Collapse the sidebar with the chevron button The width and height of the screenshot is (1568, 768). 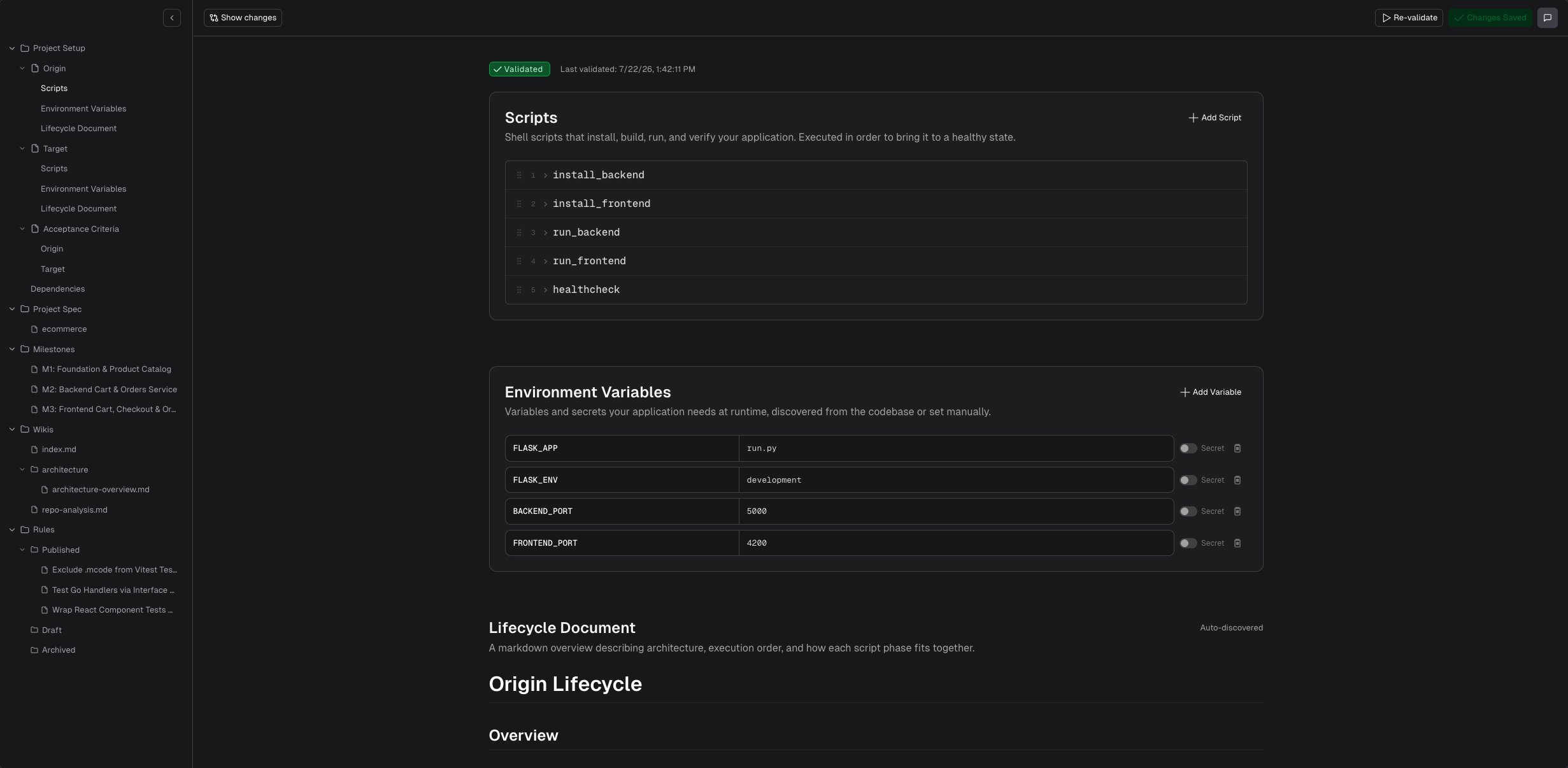click(172, 18)
